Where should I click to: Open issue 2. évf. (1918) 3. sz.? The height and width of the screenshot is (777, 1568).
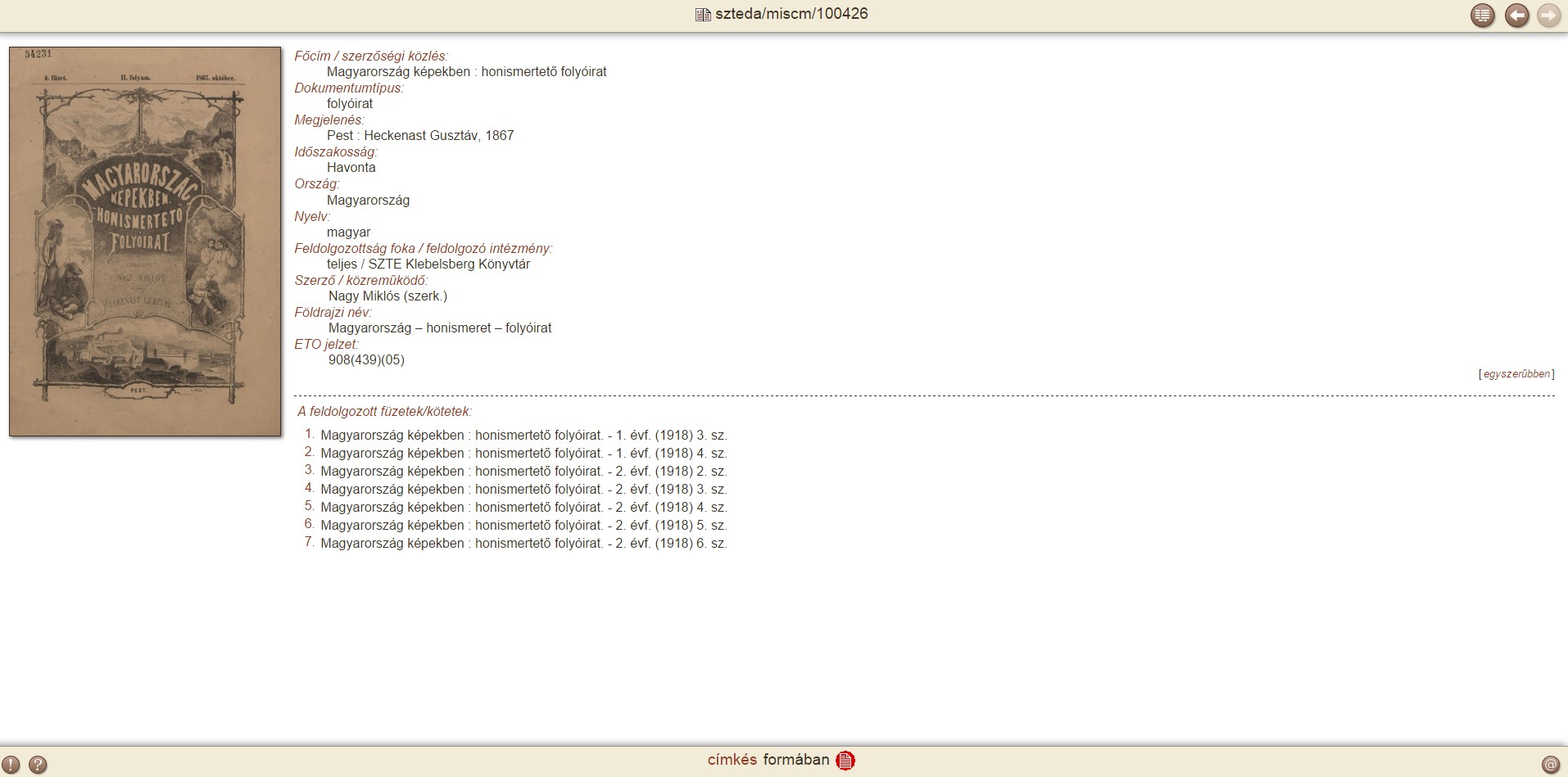(523, 490)
